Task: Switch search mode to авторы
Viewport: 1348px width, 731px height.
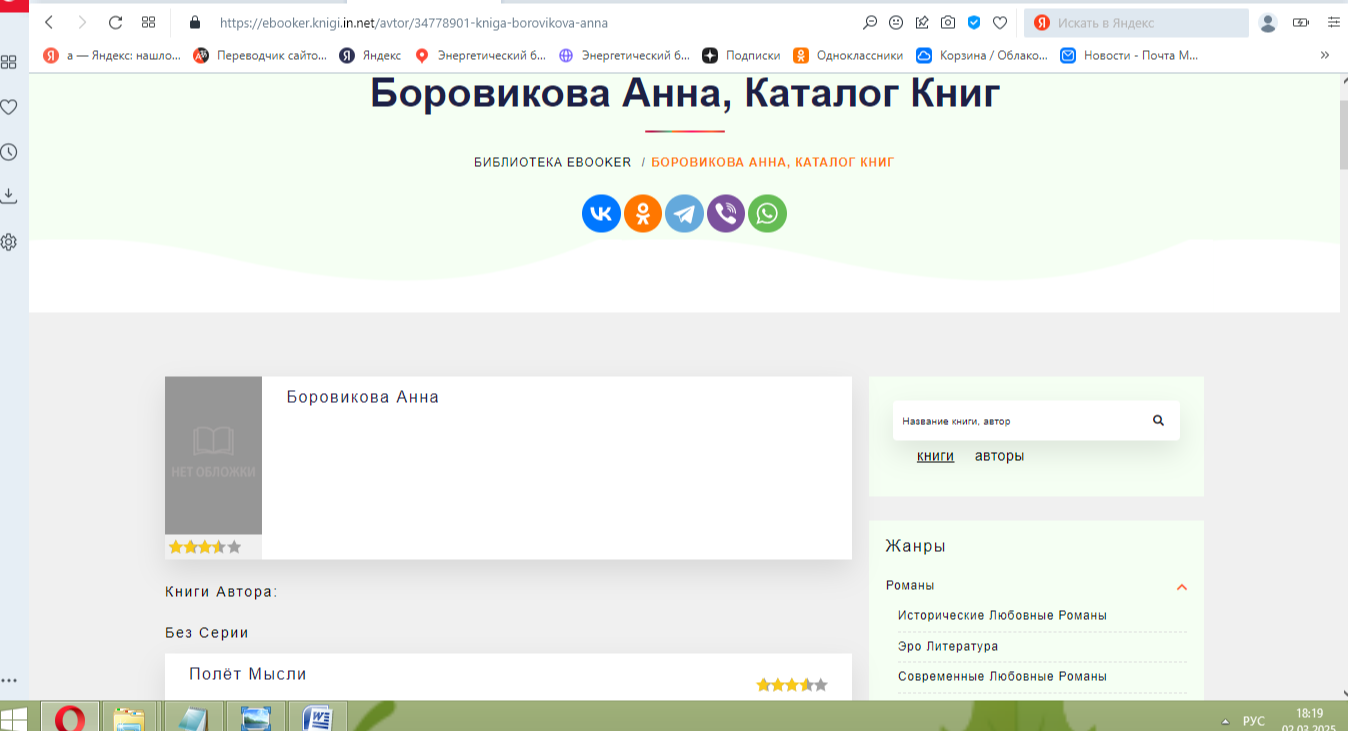Action: pyautogui.click(x=999, y=456)
